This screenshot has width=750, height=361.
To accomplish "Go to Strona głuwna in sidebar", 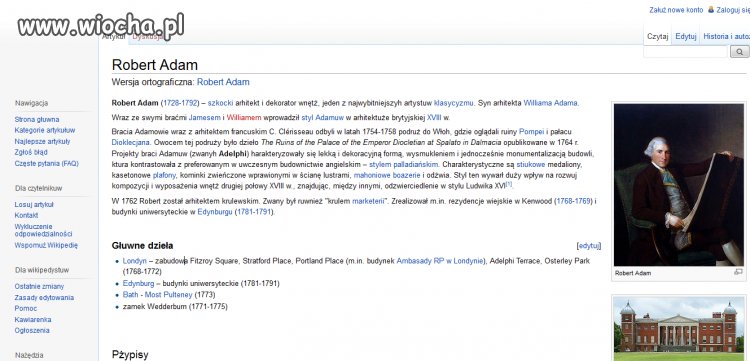I will pyautogui.click(x=37, y=120).
